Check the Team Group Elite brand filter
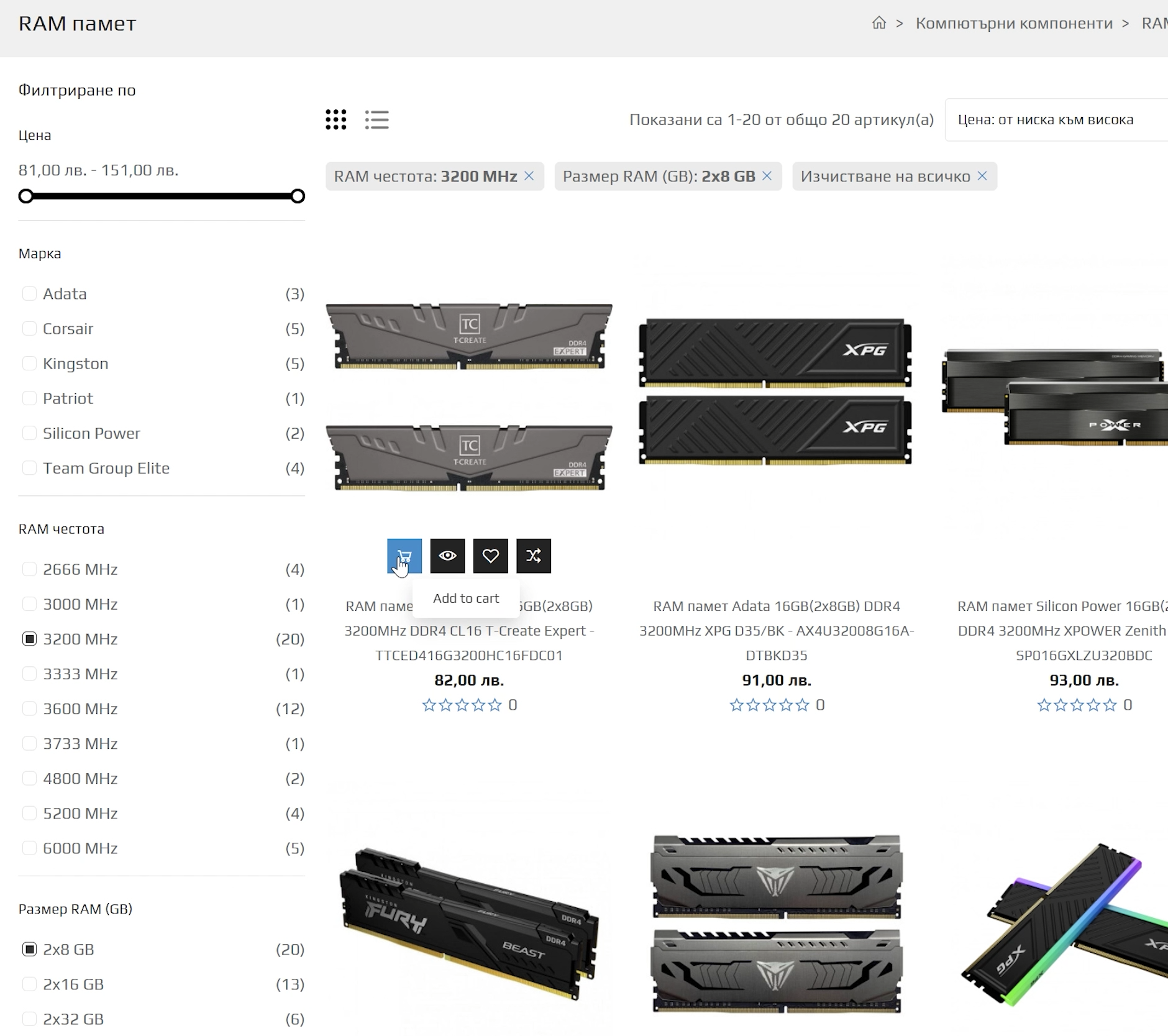Image resolution: width=1168 pixels, height=1036 pixels. (29, 467)
